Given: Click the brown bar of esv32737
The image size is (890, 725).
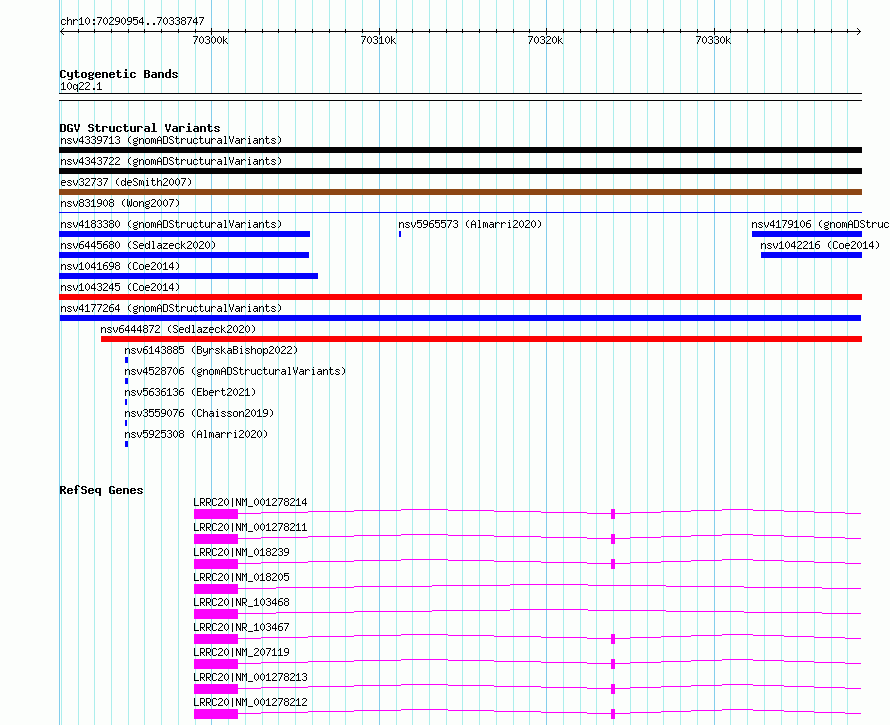Looking at the screenshot, I should tap(460, 192).
